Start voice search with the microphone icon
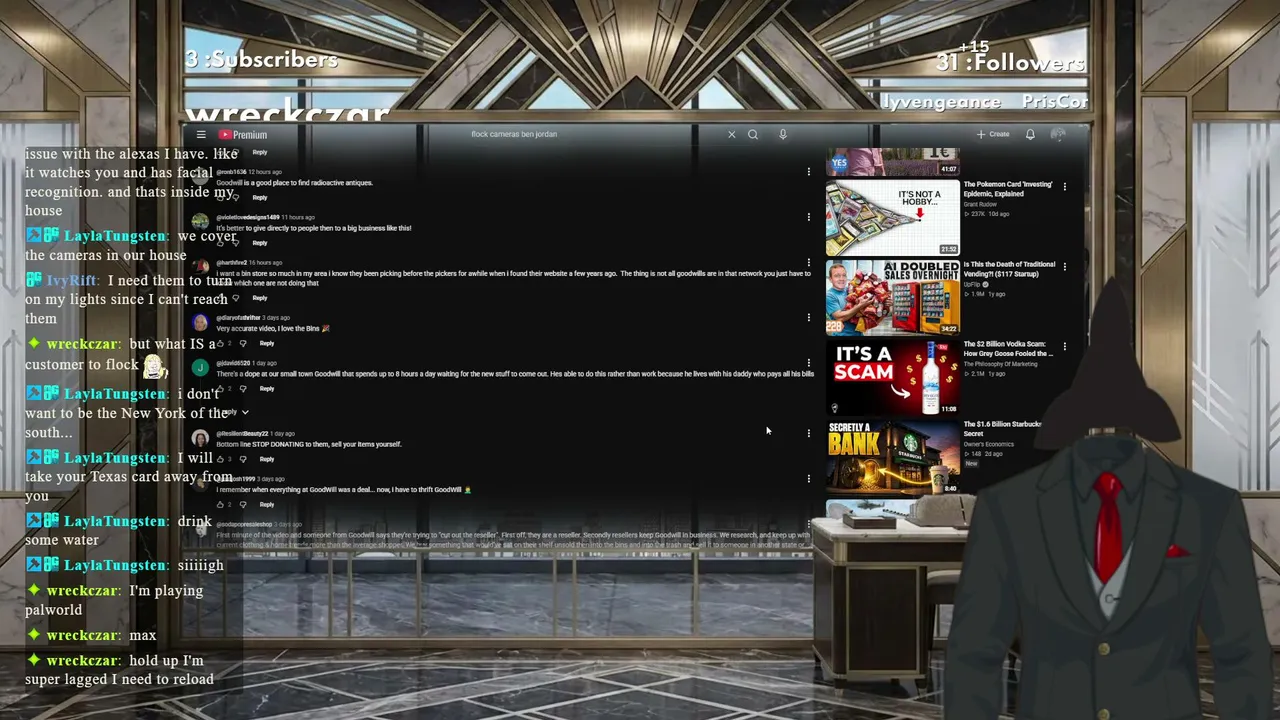This screenshot has height=720, width=1280. [x=783, y=134]
